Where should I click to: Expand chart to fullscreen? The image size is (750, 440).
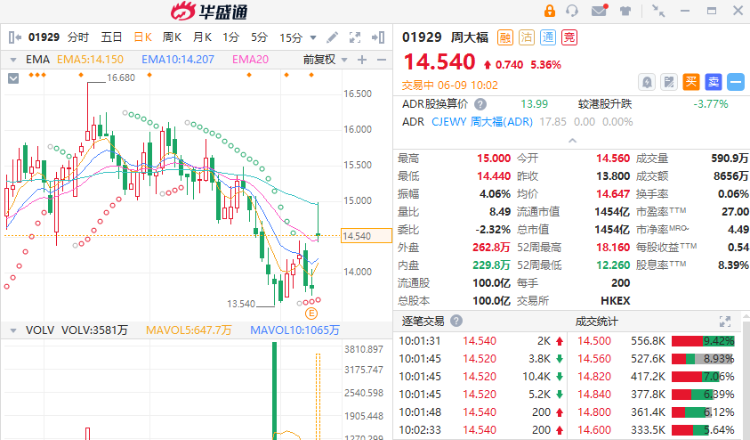click(x=355, y=37)
